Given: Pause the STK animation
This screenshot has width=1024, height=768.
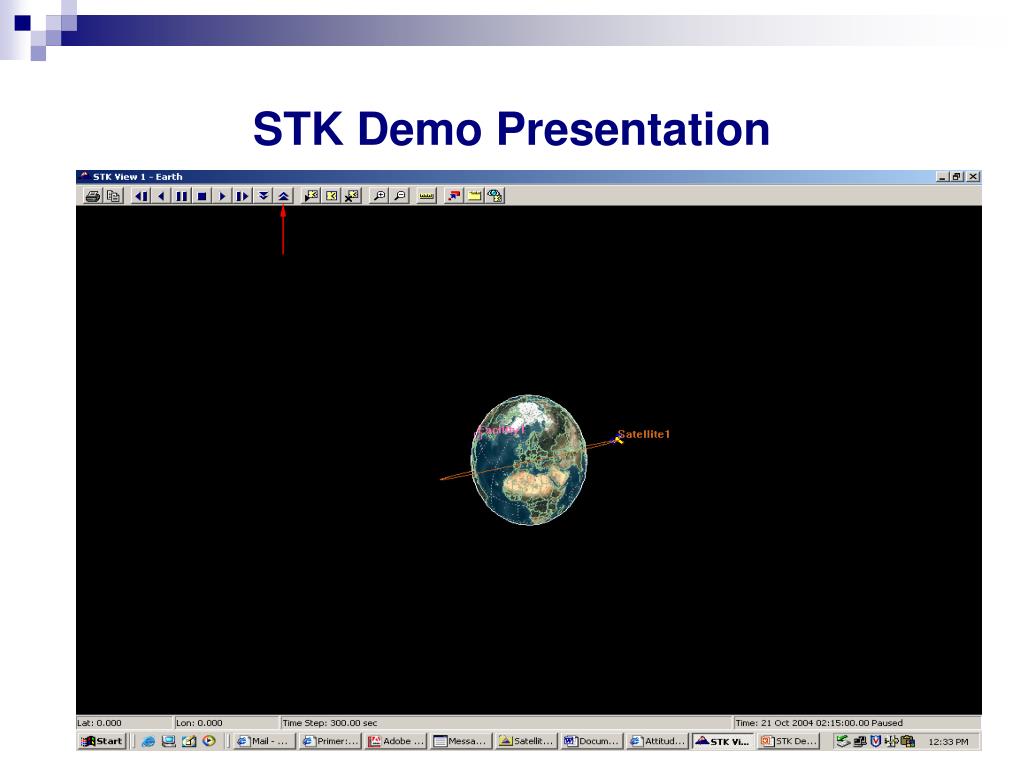Looking at the screenshot, I should pos(182,196).
